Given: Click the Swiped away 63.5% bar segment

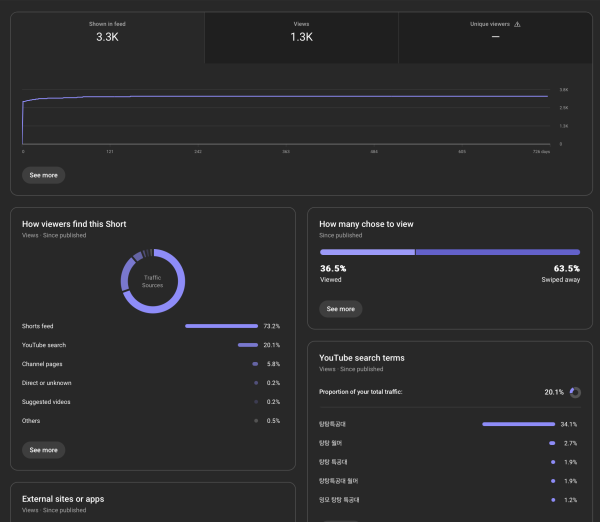Looking at the screenshot, I should pyautogui.click(x=497, y=252).
